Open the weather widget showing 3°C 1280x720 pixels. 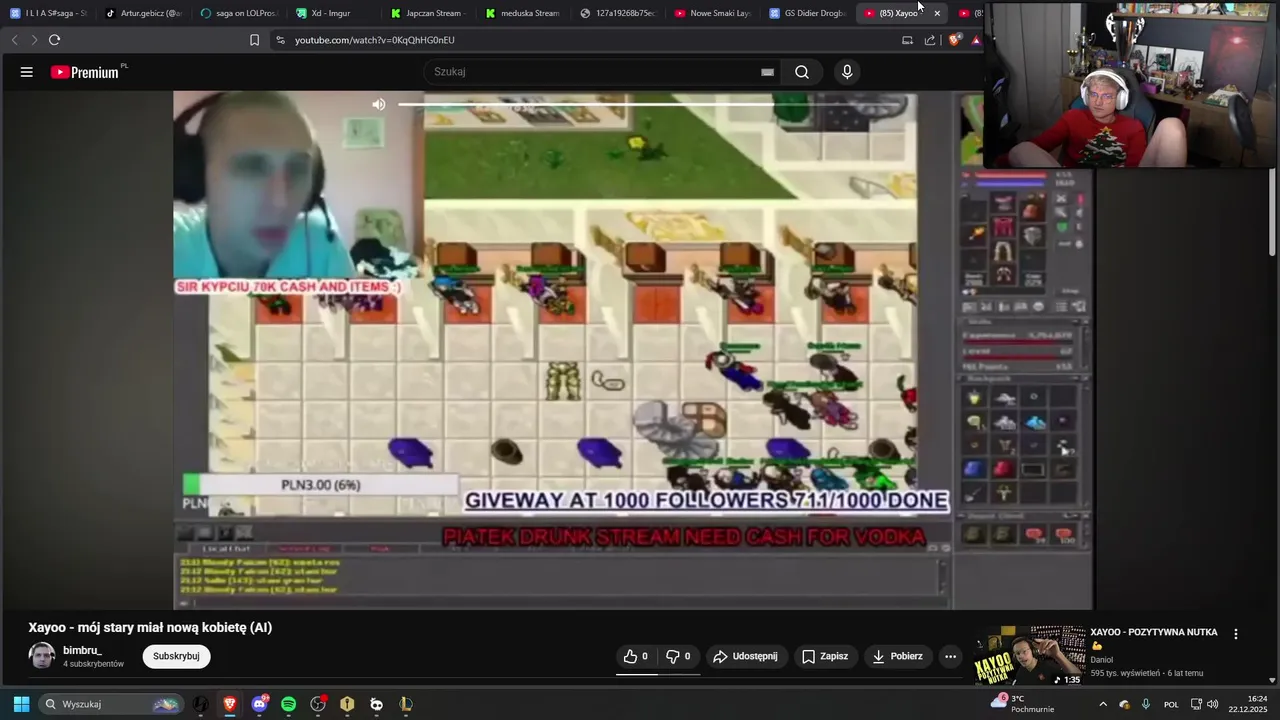(x=1021, y=704)
